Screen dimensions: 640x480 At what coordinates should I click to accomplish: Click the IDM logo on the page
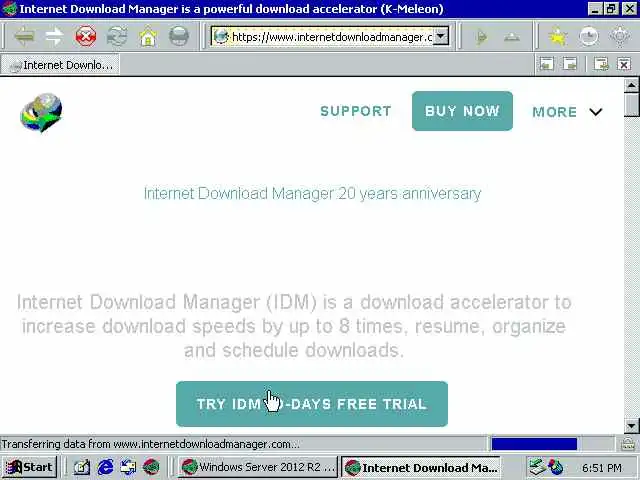[41, 113]
